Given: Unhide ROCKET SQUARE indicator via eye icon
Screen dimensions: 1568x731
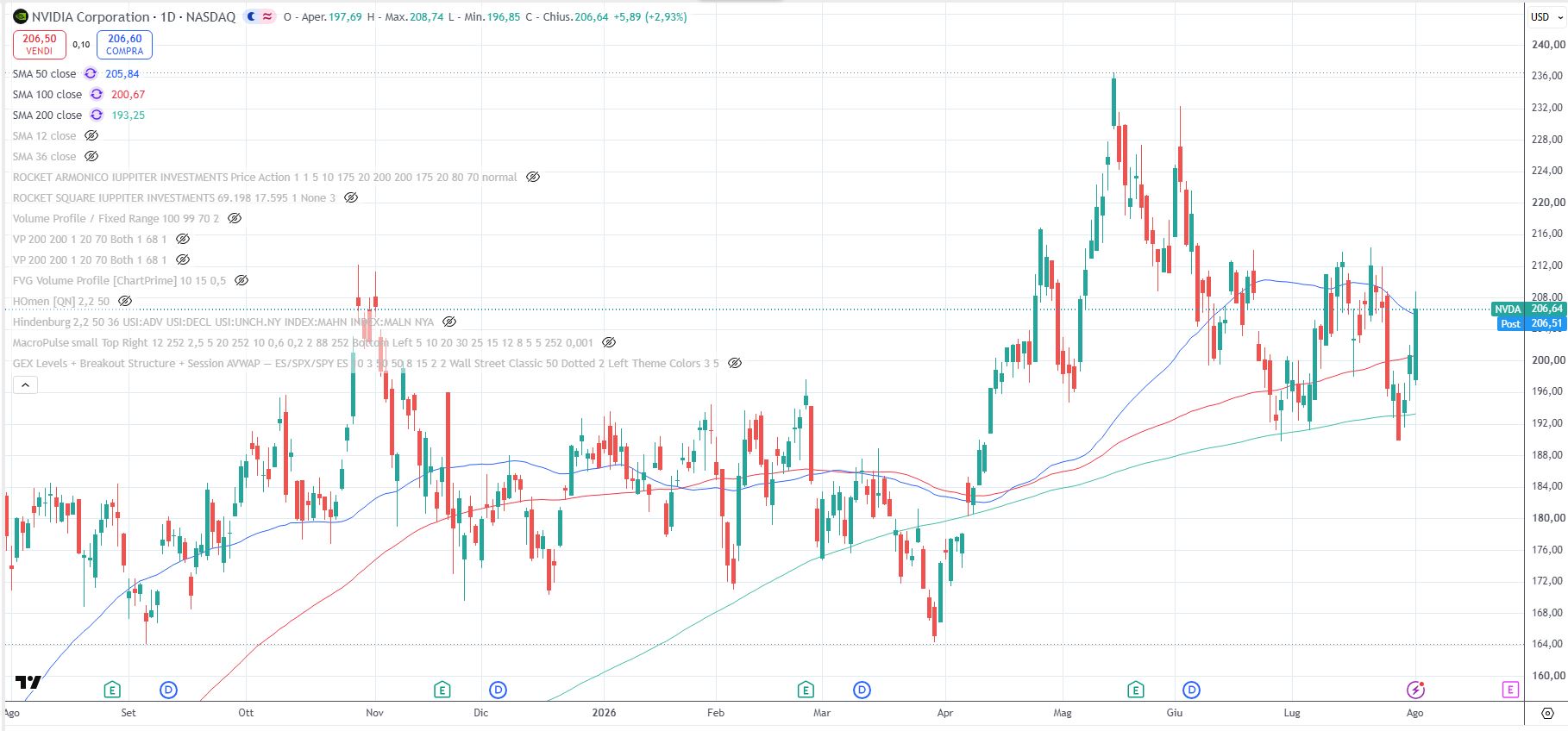Looking at the screenshot, I should click(351, 197).
